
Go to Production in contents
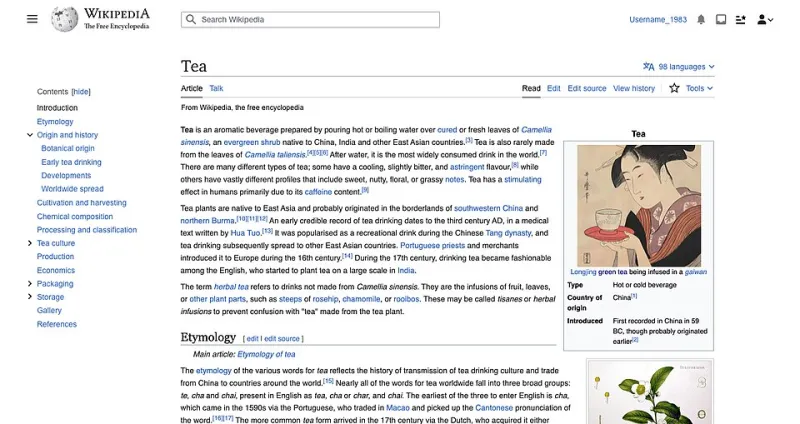(55, 257)
